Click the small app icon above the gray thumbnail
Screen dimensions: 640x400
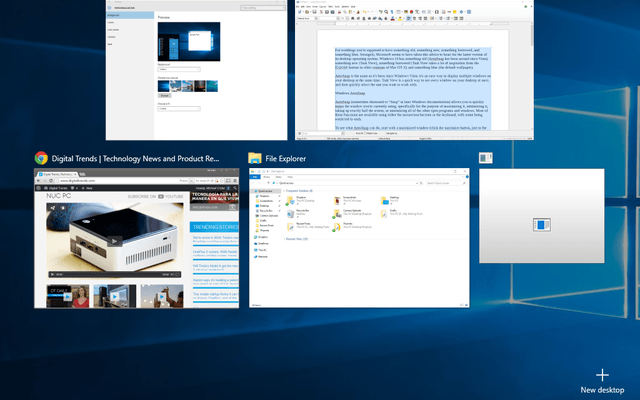486,158
